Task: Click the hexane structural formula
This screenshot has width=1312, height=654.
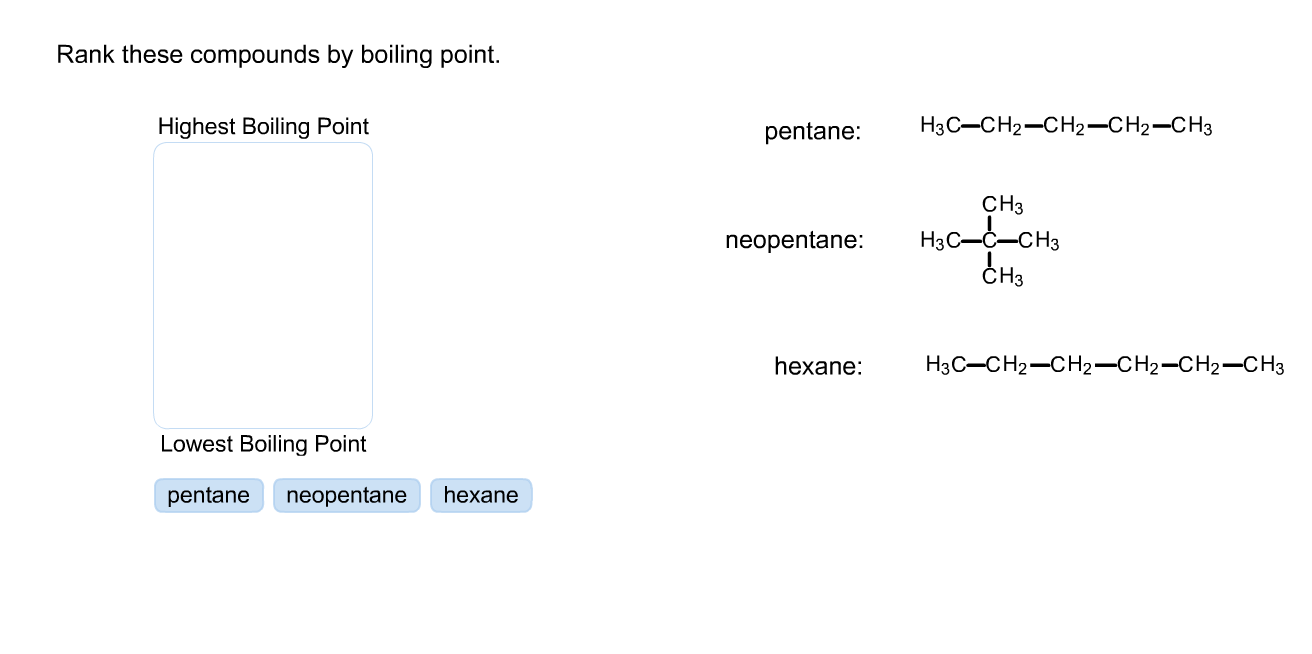Action: 1104,365
